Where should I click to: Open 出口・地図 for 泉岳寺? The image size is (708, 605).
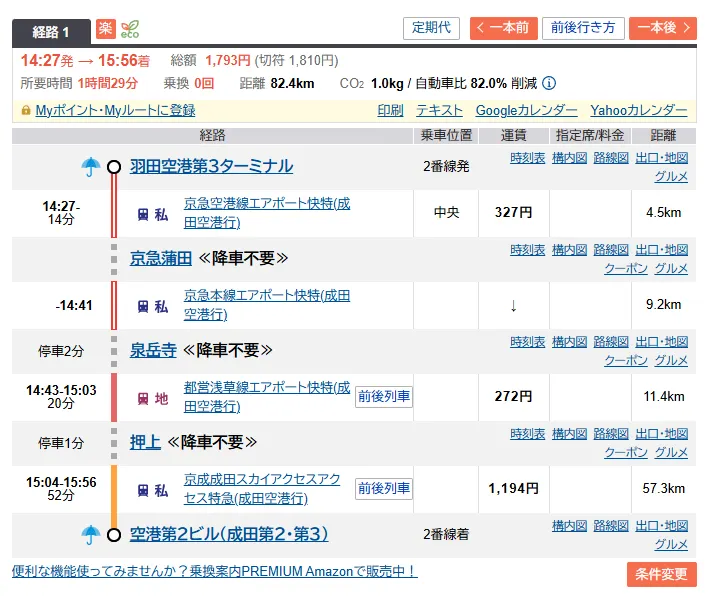pyautogui.click(x=662, y=342)
